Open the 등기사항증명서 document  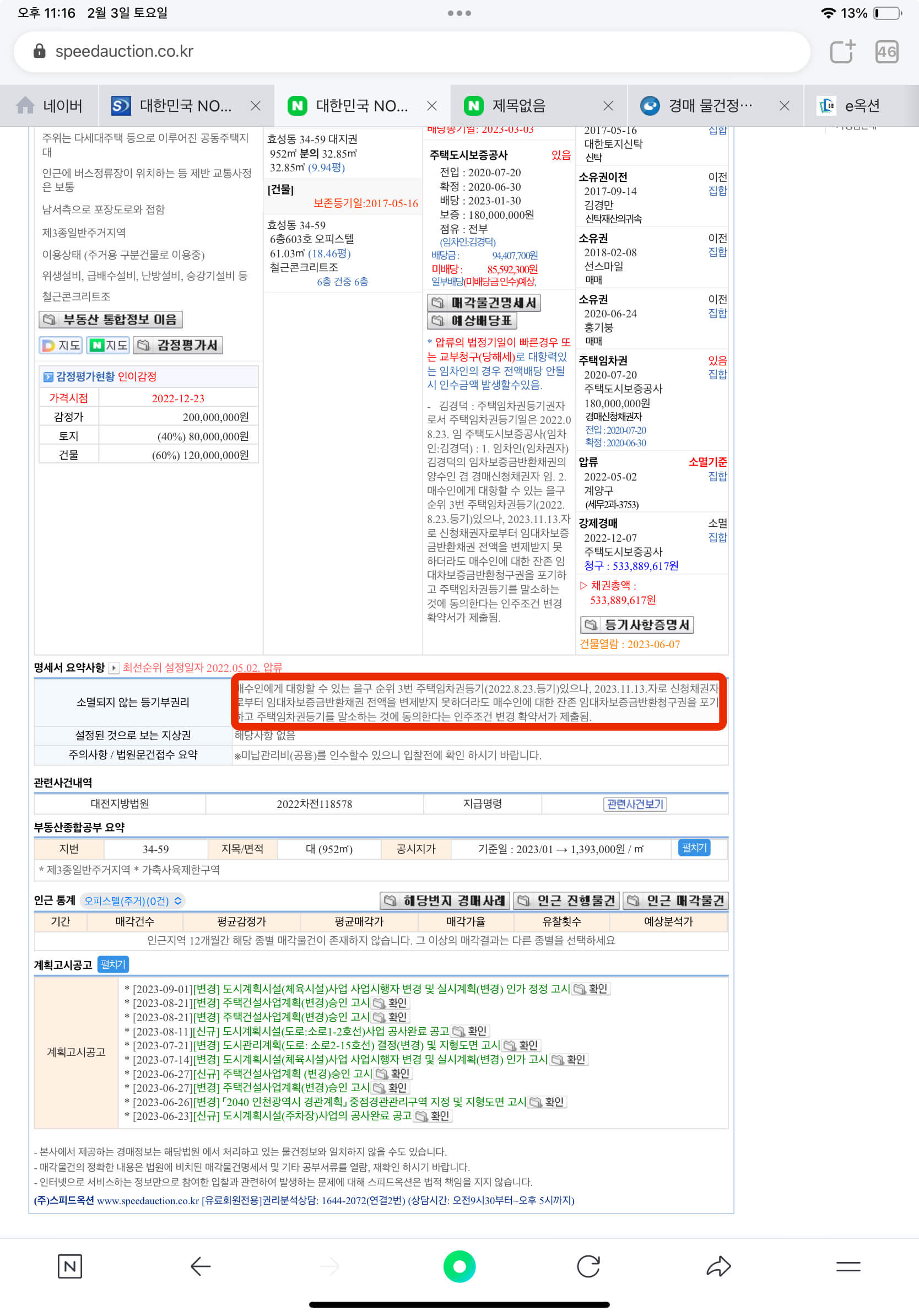(x=637, y=625)
